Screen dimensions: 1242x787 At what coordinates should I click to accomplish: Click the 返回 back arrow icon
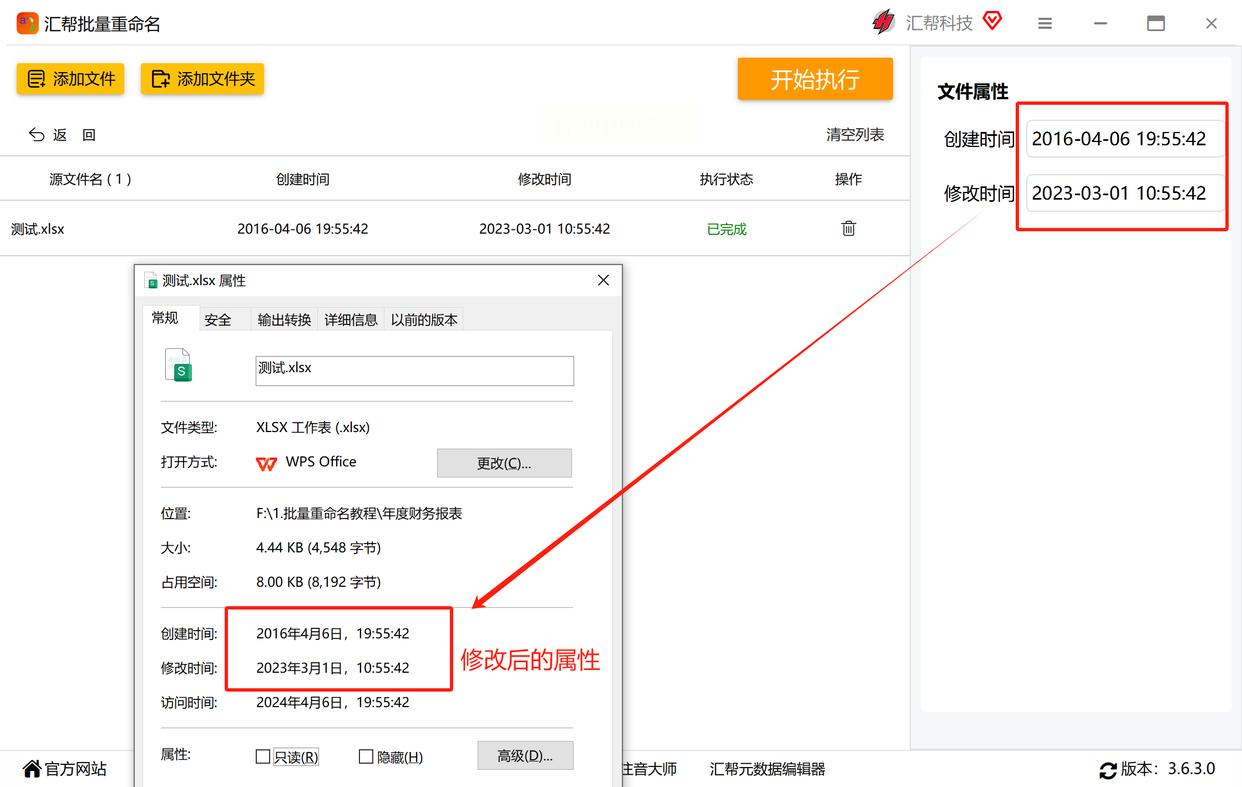coord(37,134)
